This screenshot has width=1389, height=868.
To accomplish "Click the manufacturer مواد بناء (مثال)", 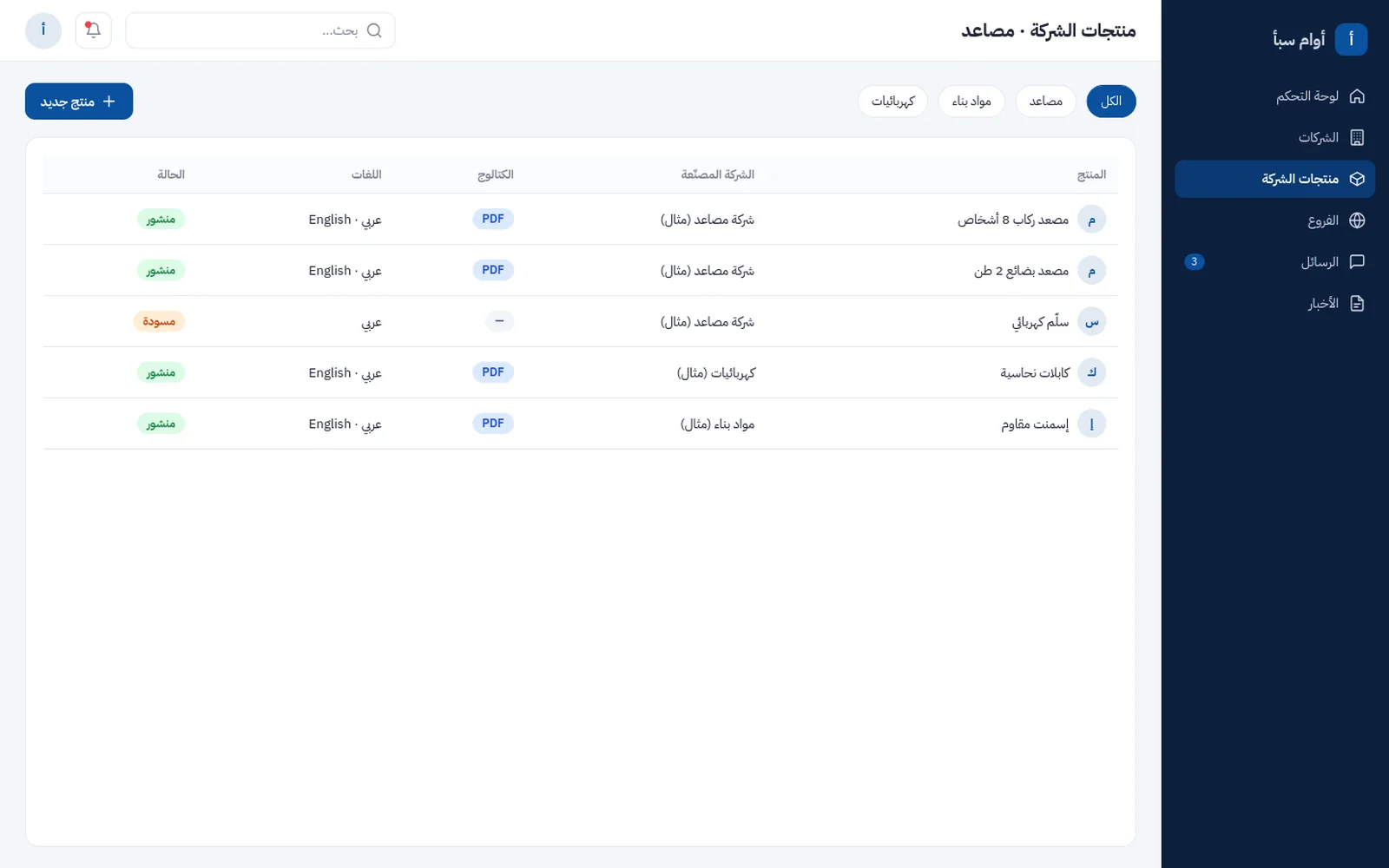I will coord(717,424).
